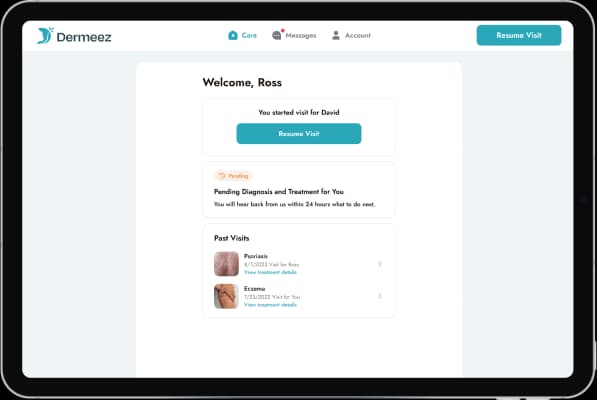Go to the Account tab
Image resolution: width=597 pixels, height=400 pixels.
coord(351,35)
